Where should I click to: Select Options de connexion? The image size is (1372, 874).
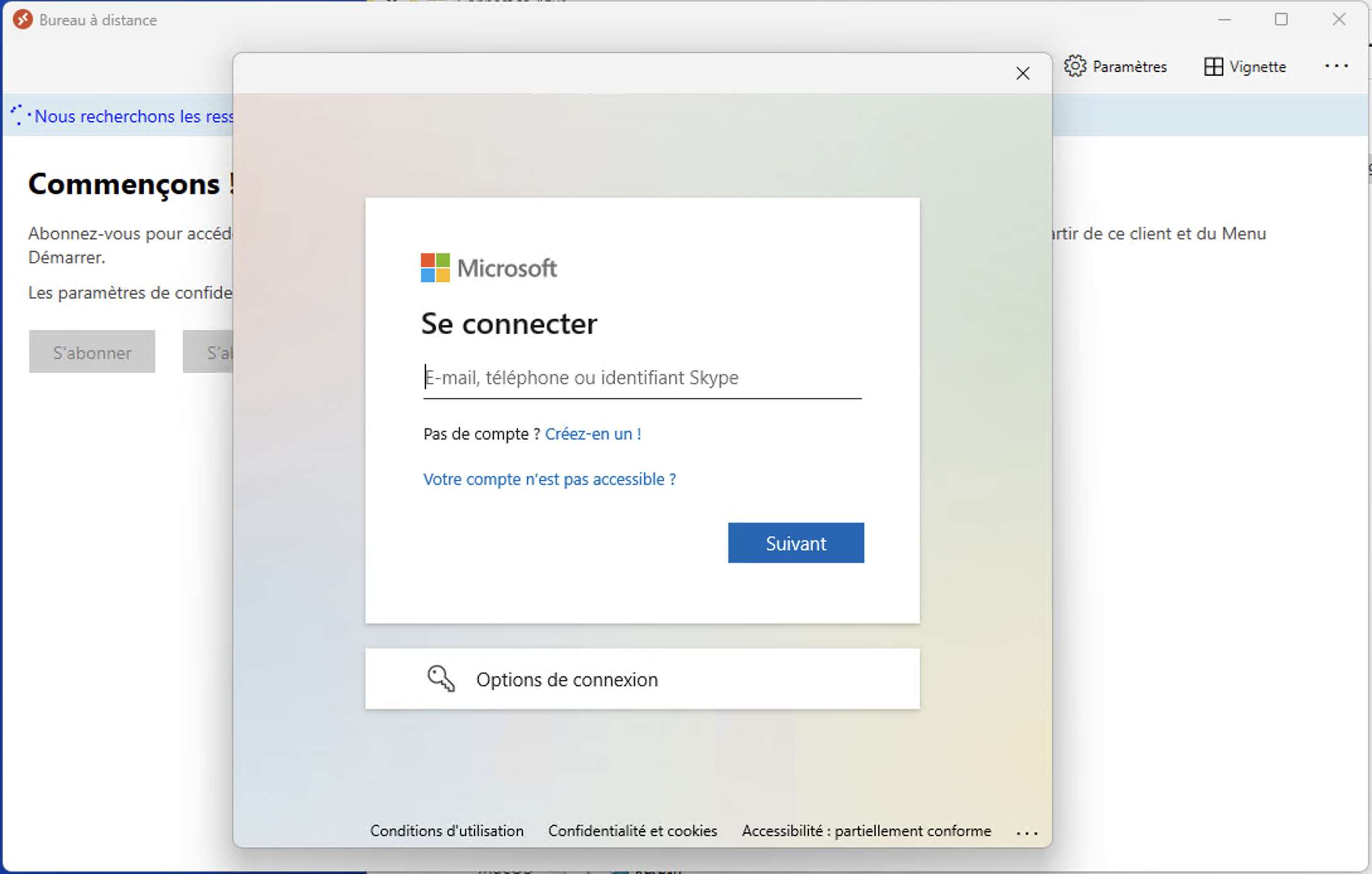(x=566, y=679)
